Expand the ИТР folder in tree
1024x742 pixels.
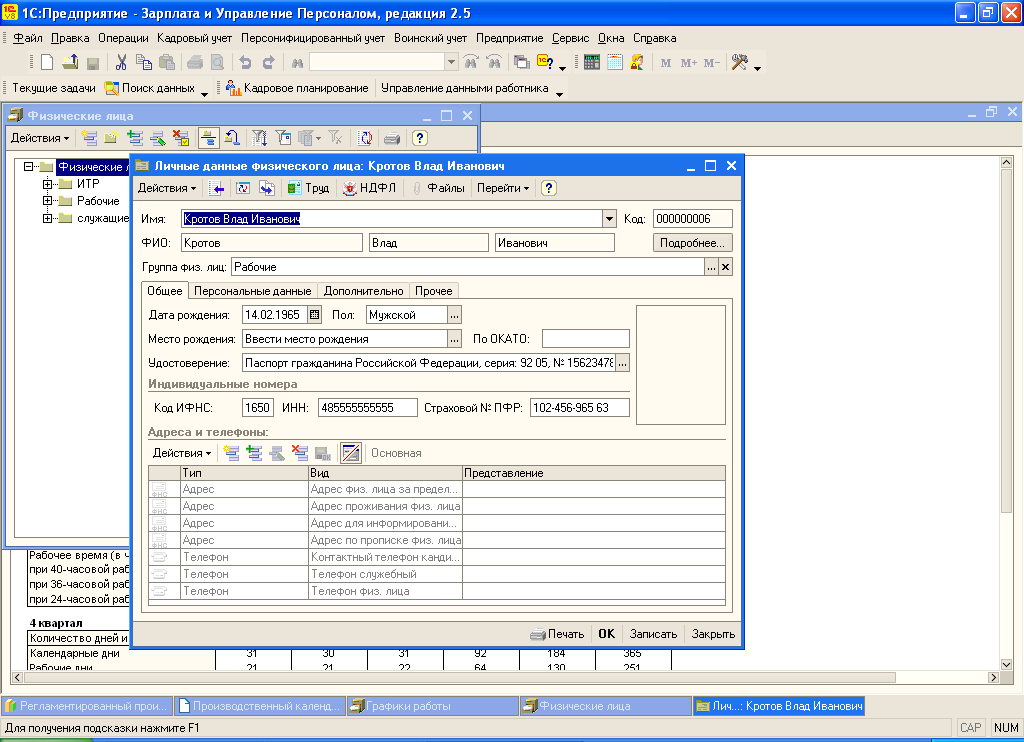47,184
